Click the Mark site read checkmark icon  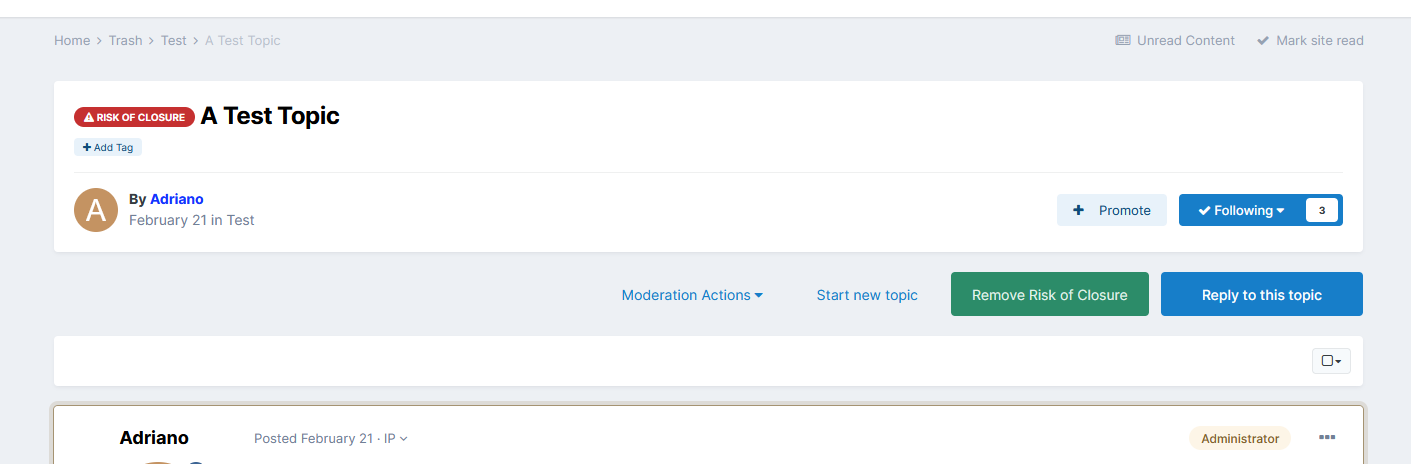[x=1263, y=41]
